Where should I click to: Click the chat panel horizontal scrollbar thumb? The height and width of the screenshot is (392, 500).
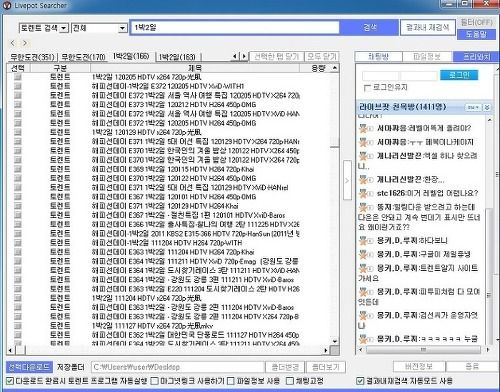[423, 350]
